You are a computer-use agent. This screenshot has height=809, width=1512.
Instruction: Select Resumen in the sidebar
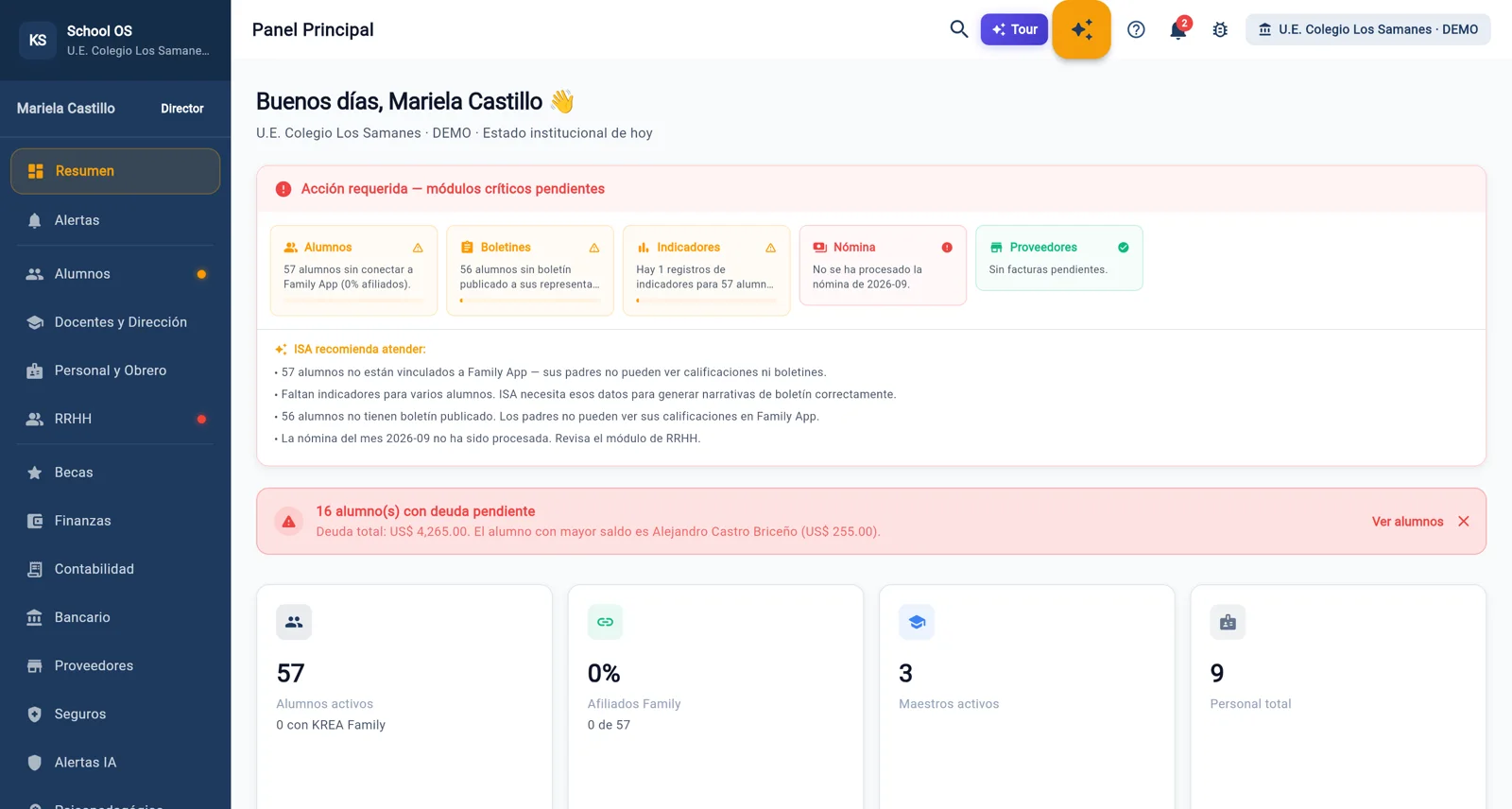click(x=115, y=171)
